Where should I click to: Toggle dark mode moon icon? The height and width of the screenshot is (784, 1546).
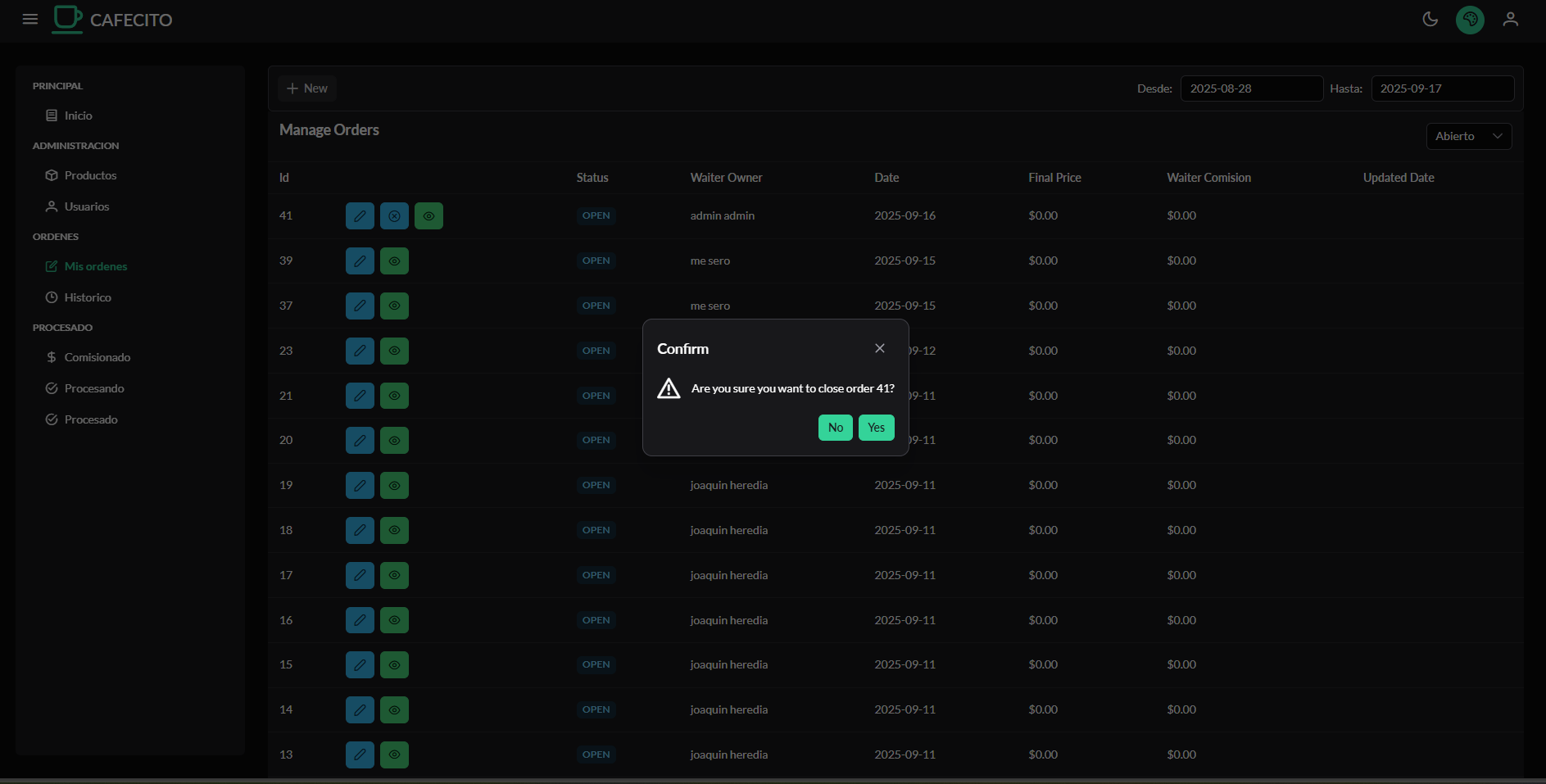tap(1430, 20)
